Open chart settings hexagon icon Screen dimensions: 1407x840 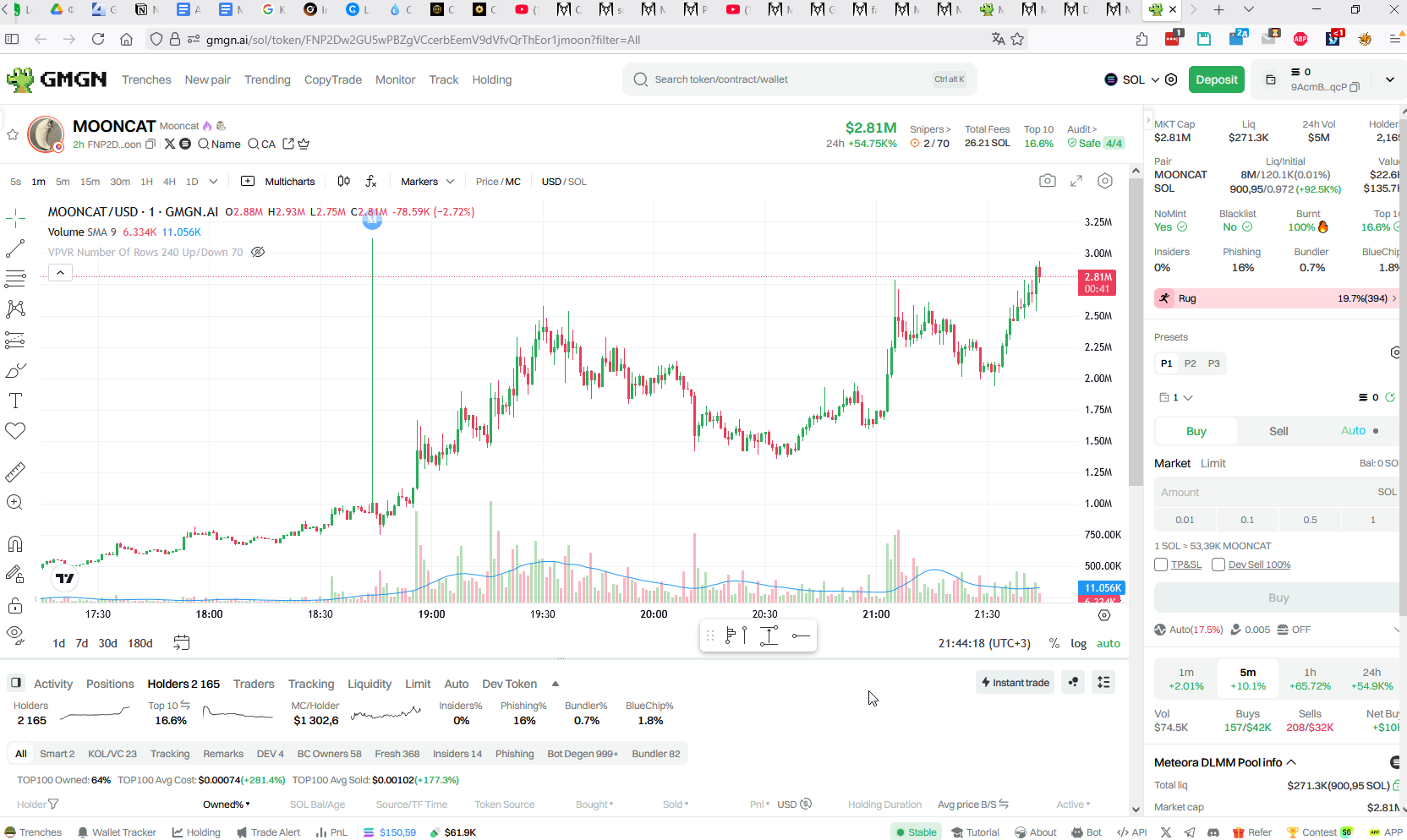click(1105, 181)
